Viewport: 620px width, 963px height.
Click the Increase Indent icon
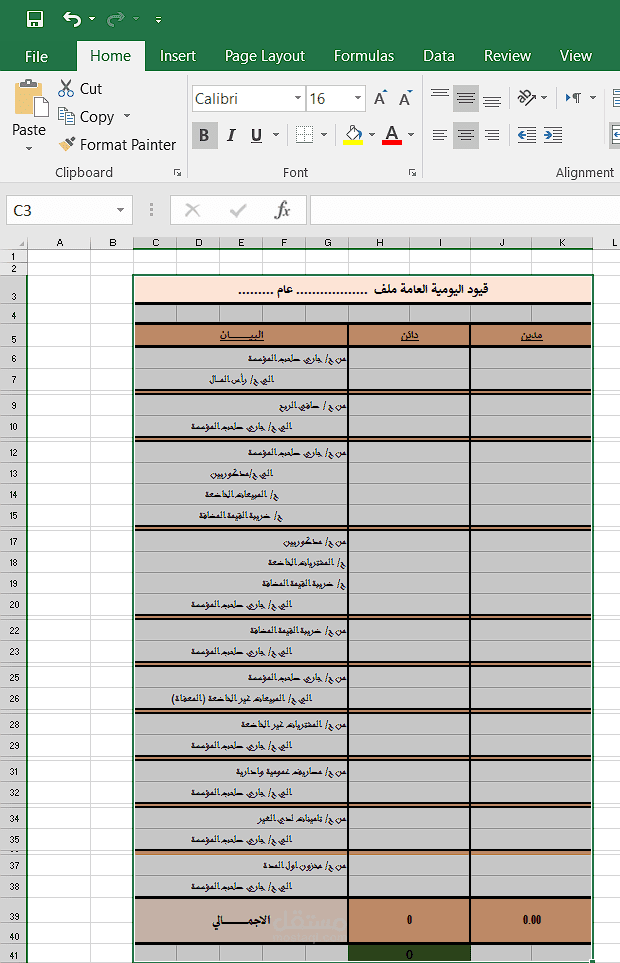553,135
